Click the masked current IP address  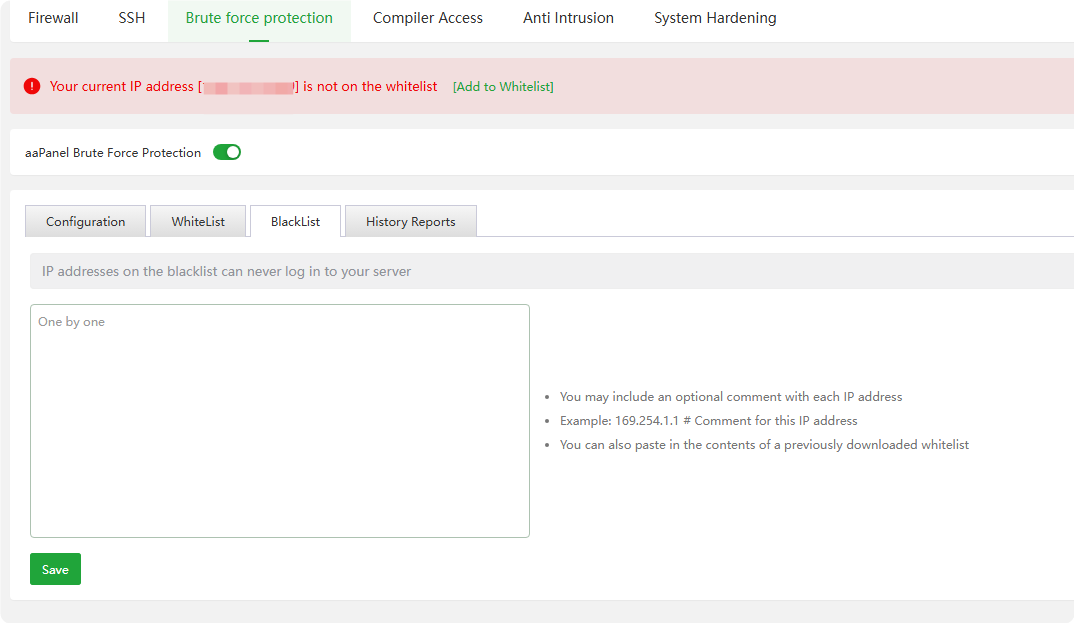(248, 87)
